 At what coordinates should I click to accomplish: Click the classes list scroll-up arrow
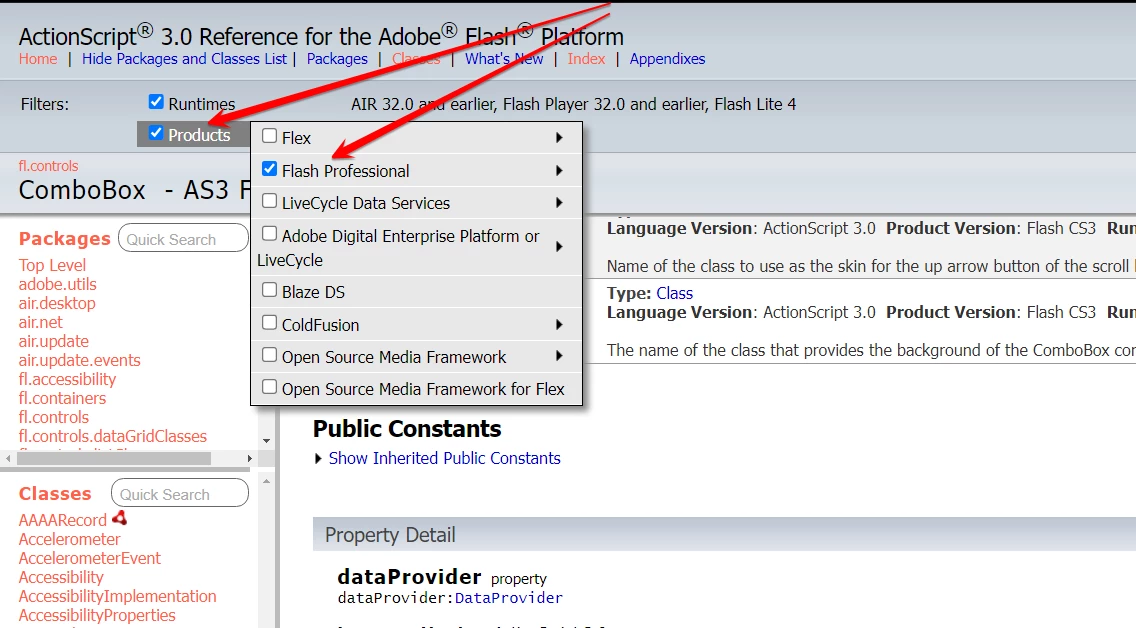[x=267, y=481]
